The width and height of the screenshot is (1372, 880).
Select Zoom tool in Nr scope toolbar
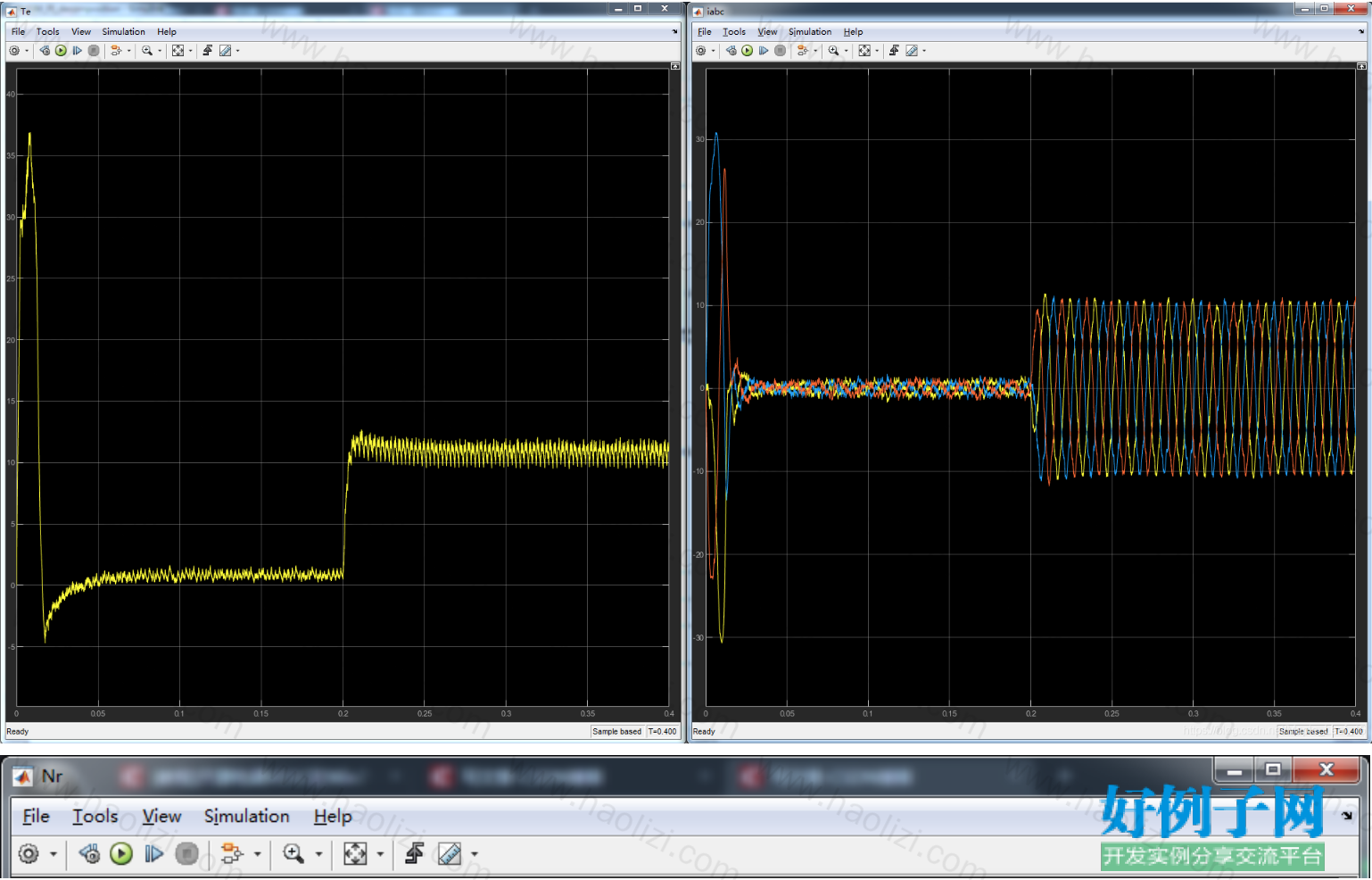(293, 854)
